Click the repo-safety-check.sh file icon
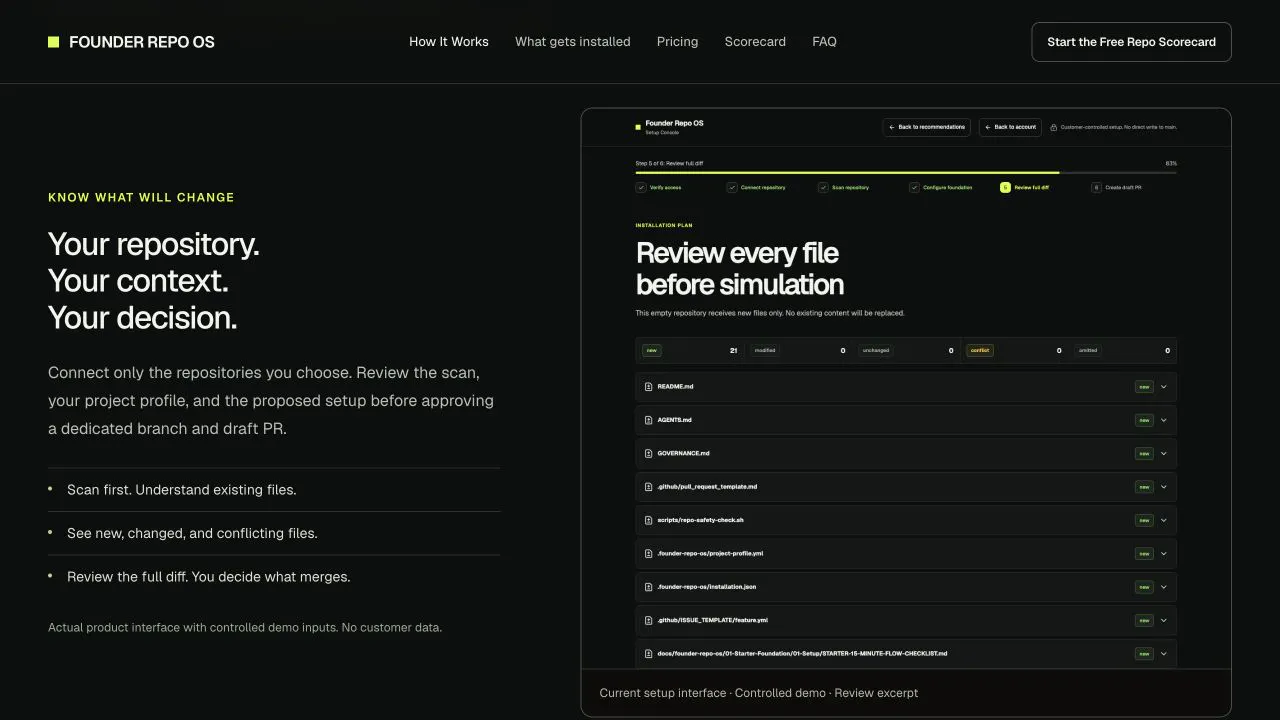Viewport: 1280px width, 720px height. pyautogui.click(x=648, y=520)
